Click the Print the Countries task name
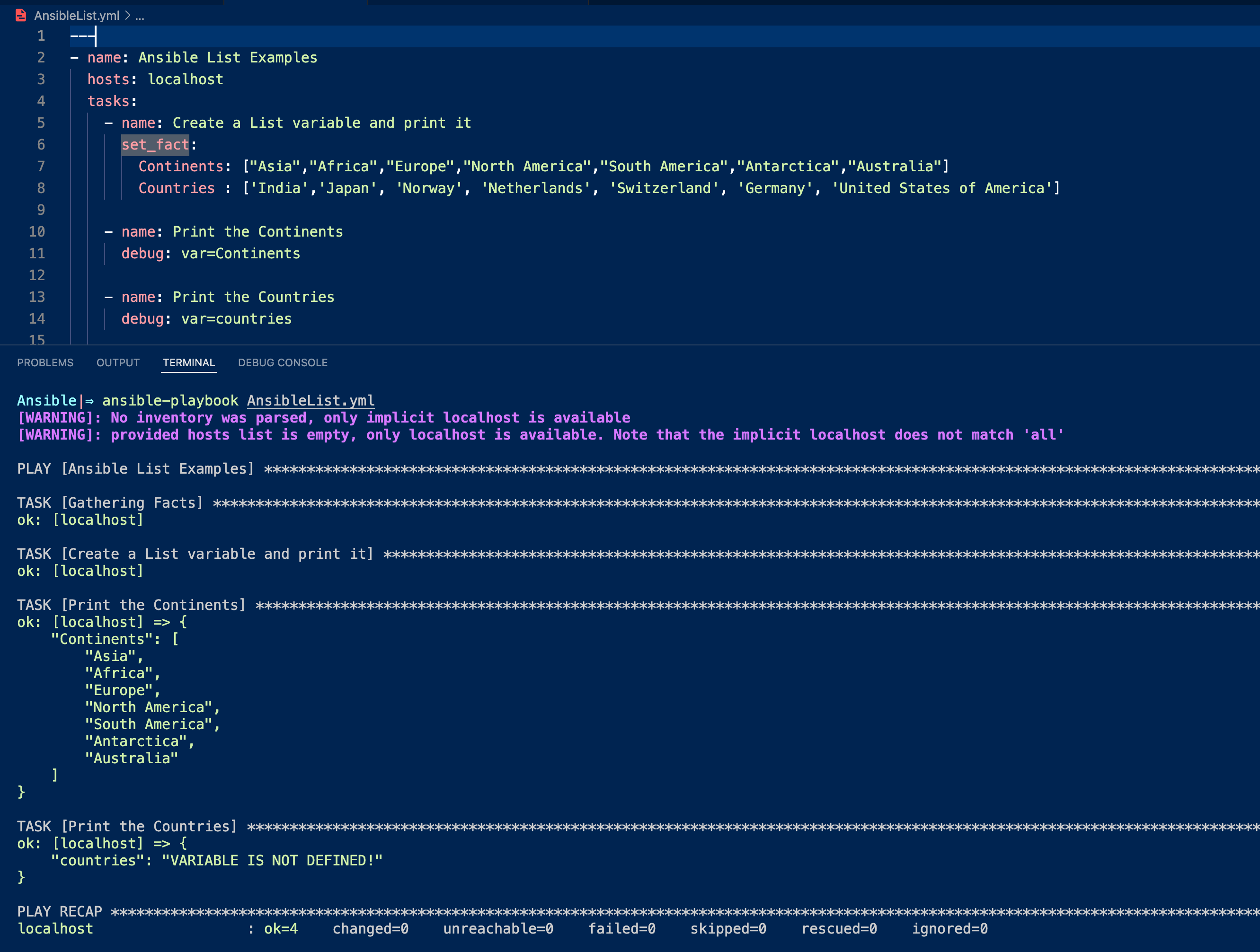Image resolution: width=1260 pixels, height=952 pixels. point(253,297)
